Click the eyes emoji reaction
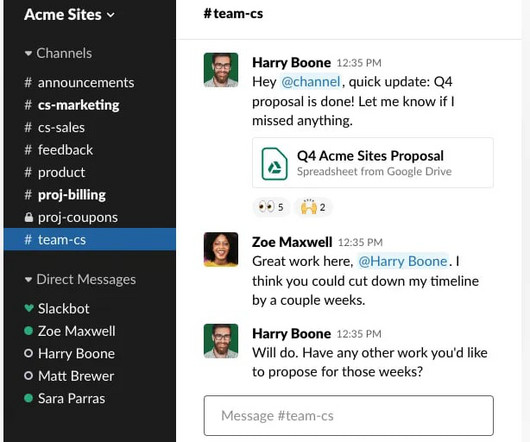The image size is (530, 442). click(271, 207)
